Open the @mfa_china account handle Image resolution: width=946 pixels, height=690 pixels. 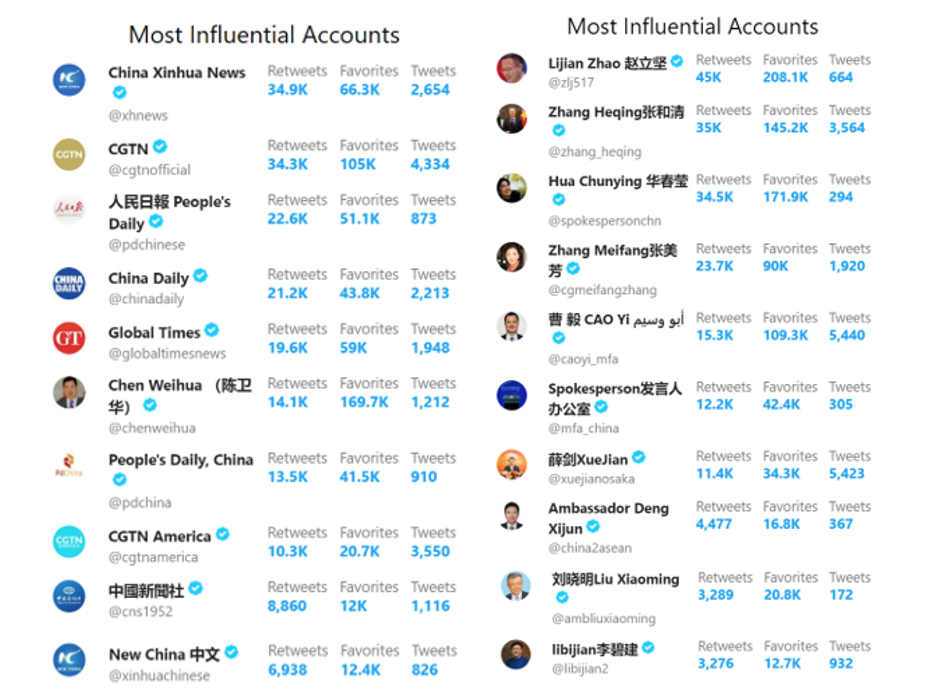coord(583,428)
